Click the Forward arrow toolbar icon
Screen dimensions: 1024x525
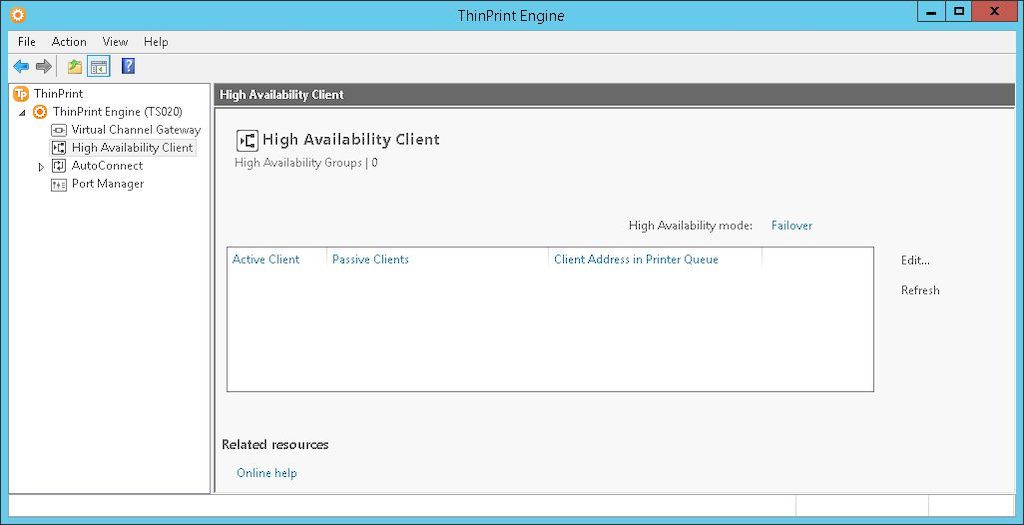pyautogui.click(x=44, y=67)
